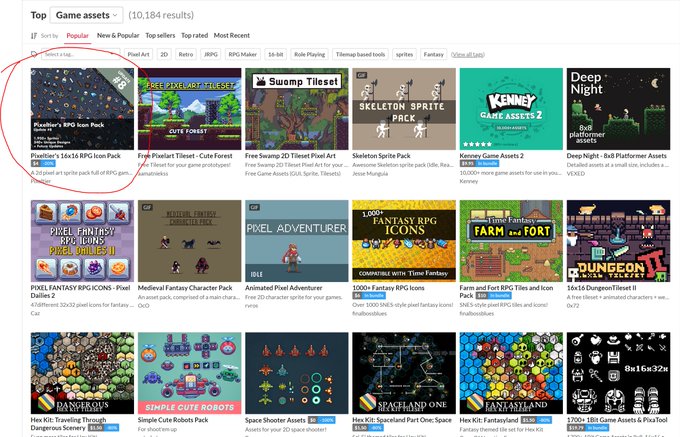This screenshot has width=680, height=437.
Task: Filter by the Tilemap based tools tag
Action: (x=360, y=54)
